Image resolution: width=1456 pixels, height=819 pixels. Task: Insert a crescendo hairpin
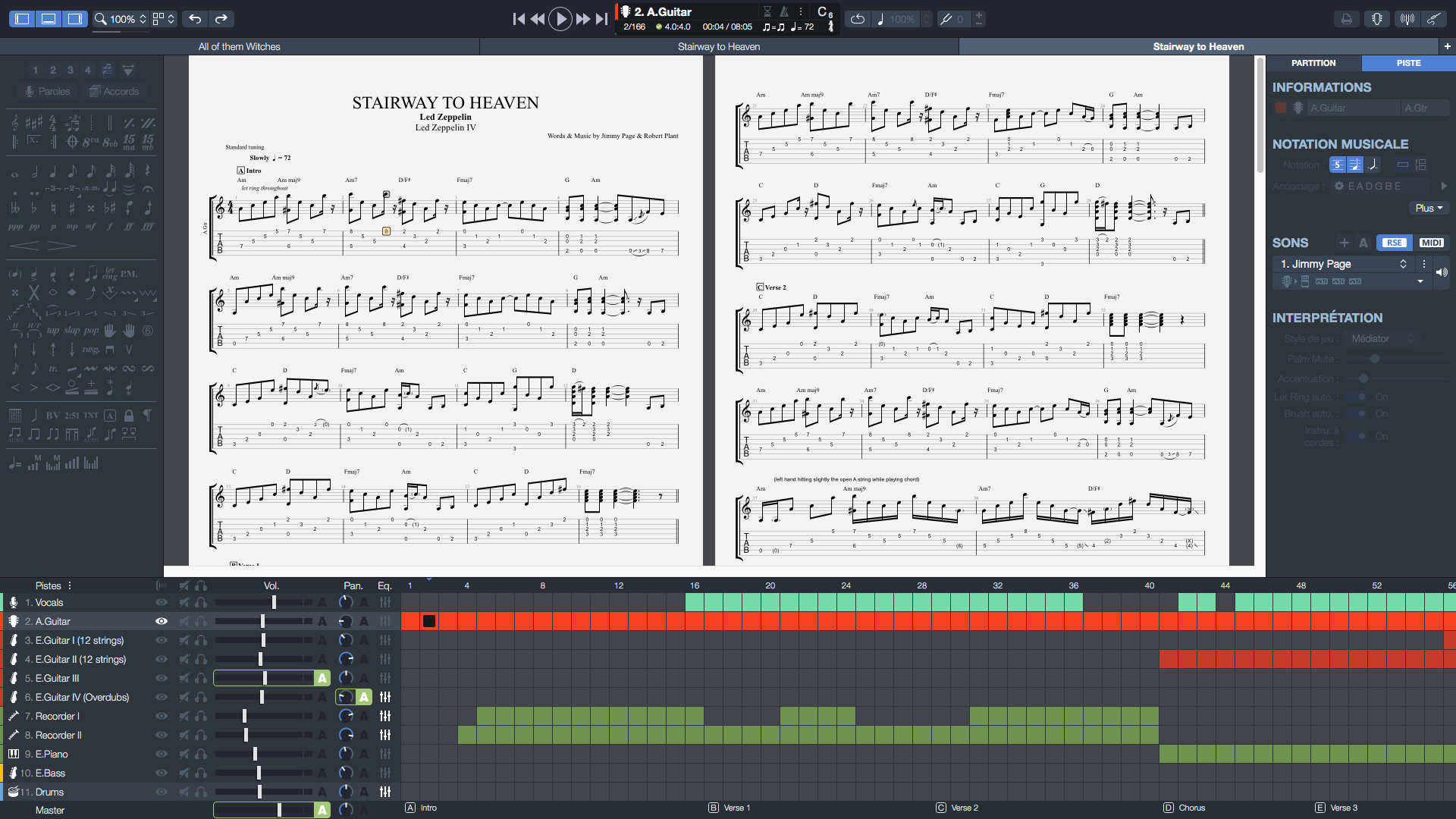click(25, 245)
